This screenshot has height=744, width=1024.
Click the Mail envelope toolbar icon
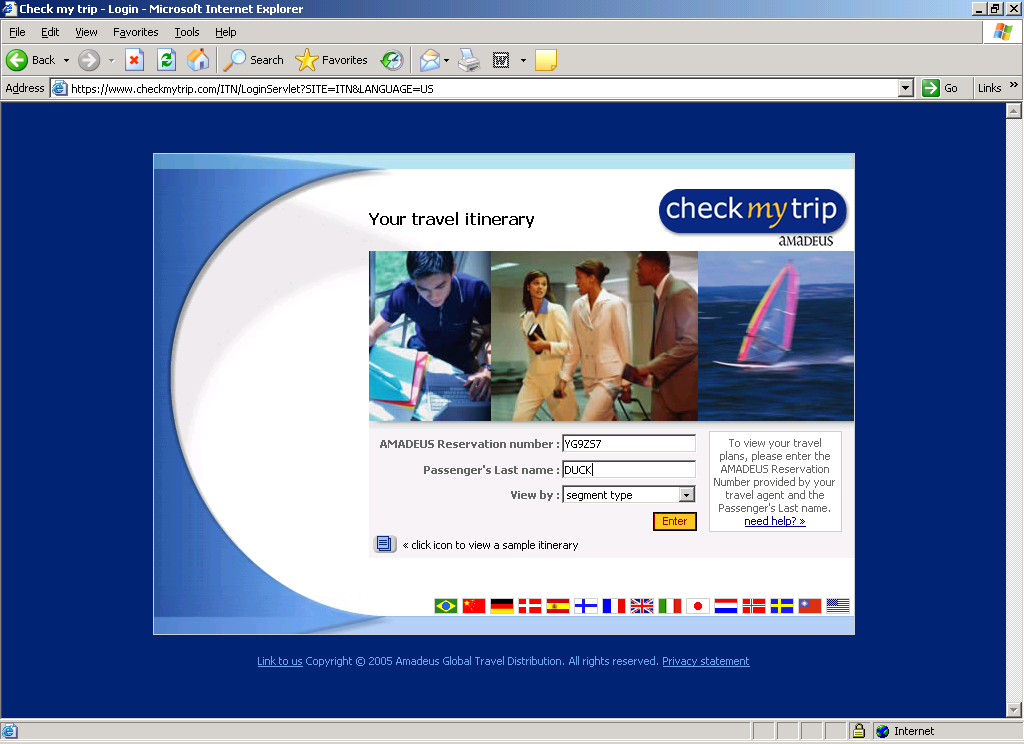click(x=430, y=60)
